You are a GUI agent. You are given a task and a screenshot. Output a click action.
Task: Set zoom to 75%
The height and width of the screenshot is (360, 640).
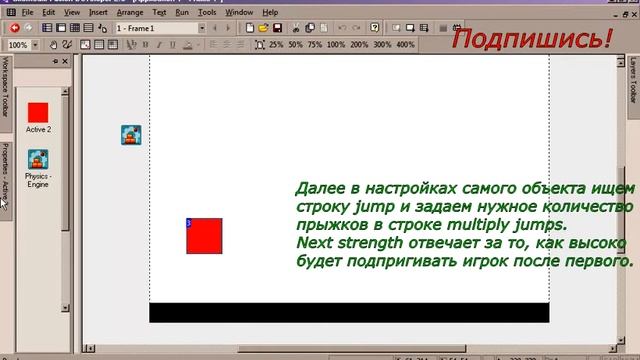point(315,44)
